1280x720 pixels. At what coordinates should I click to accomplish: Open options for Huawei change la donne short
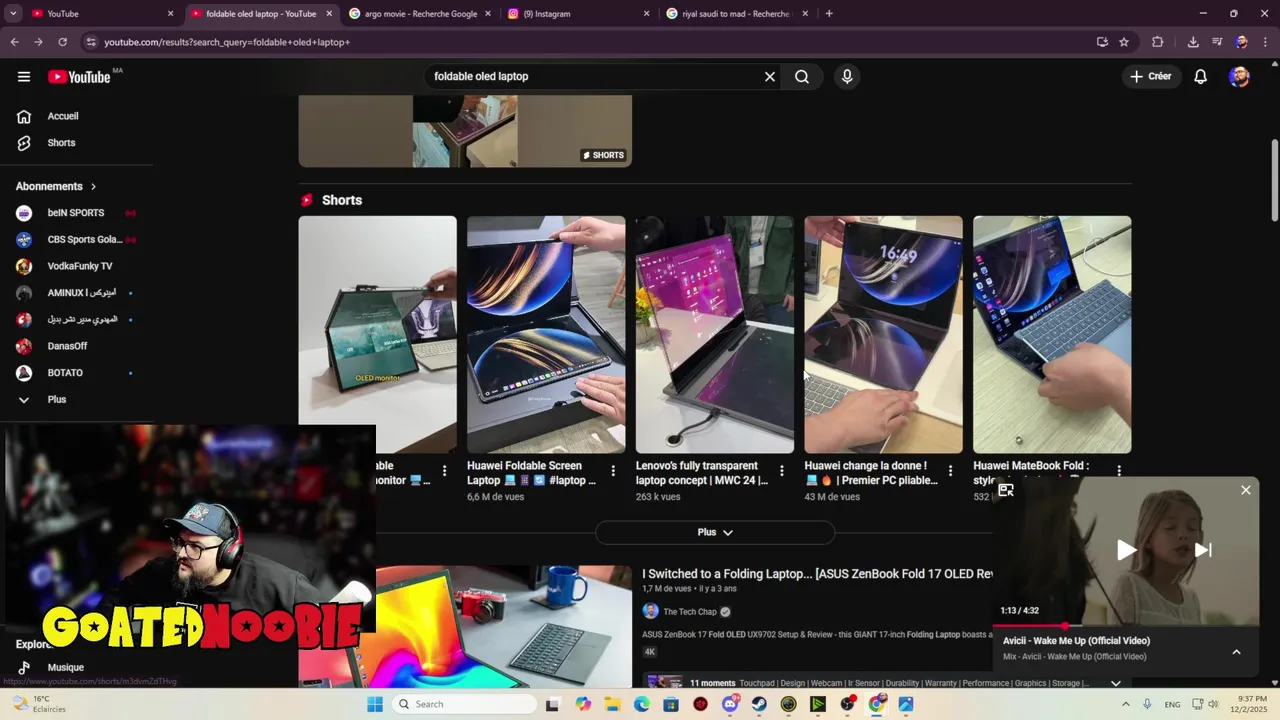point(951,471)
